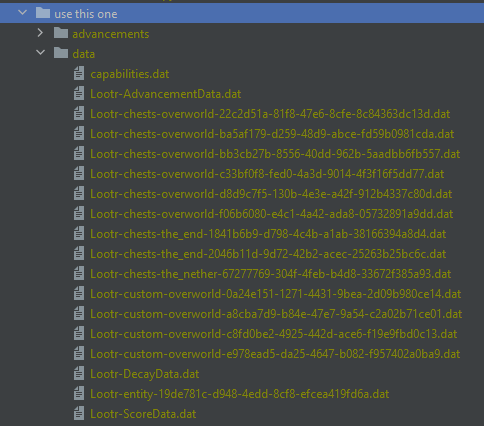This screenshot has height=426, width=484.
Task: Select Lootr-chests-the_nether-67277769 file
Action: tap(271, 274)
